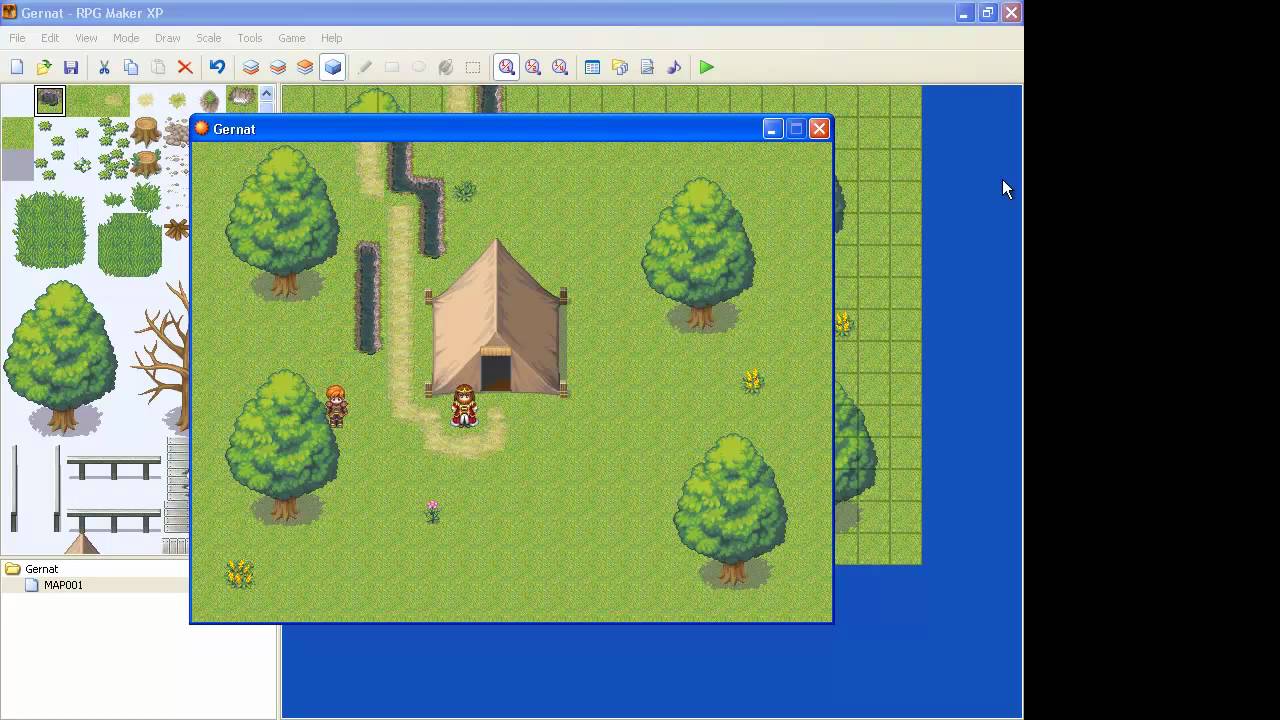Select the Ellipse draw tool

tap(419, 67)
